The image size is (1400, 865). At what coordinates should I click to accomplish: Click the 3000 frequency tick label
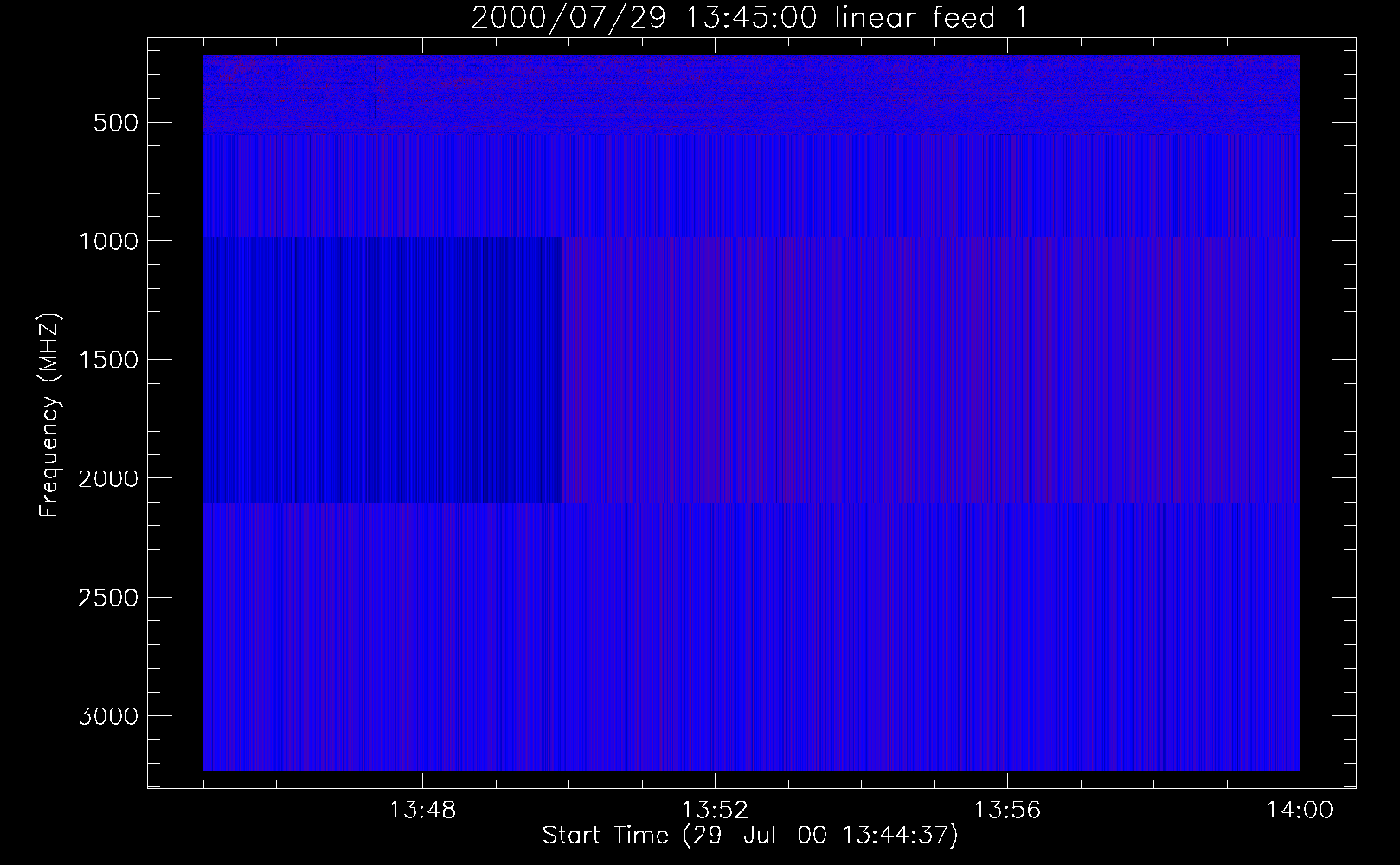click(x=108, y=716)
